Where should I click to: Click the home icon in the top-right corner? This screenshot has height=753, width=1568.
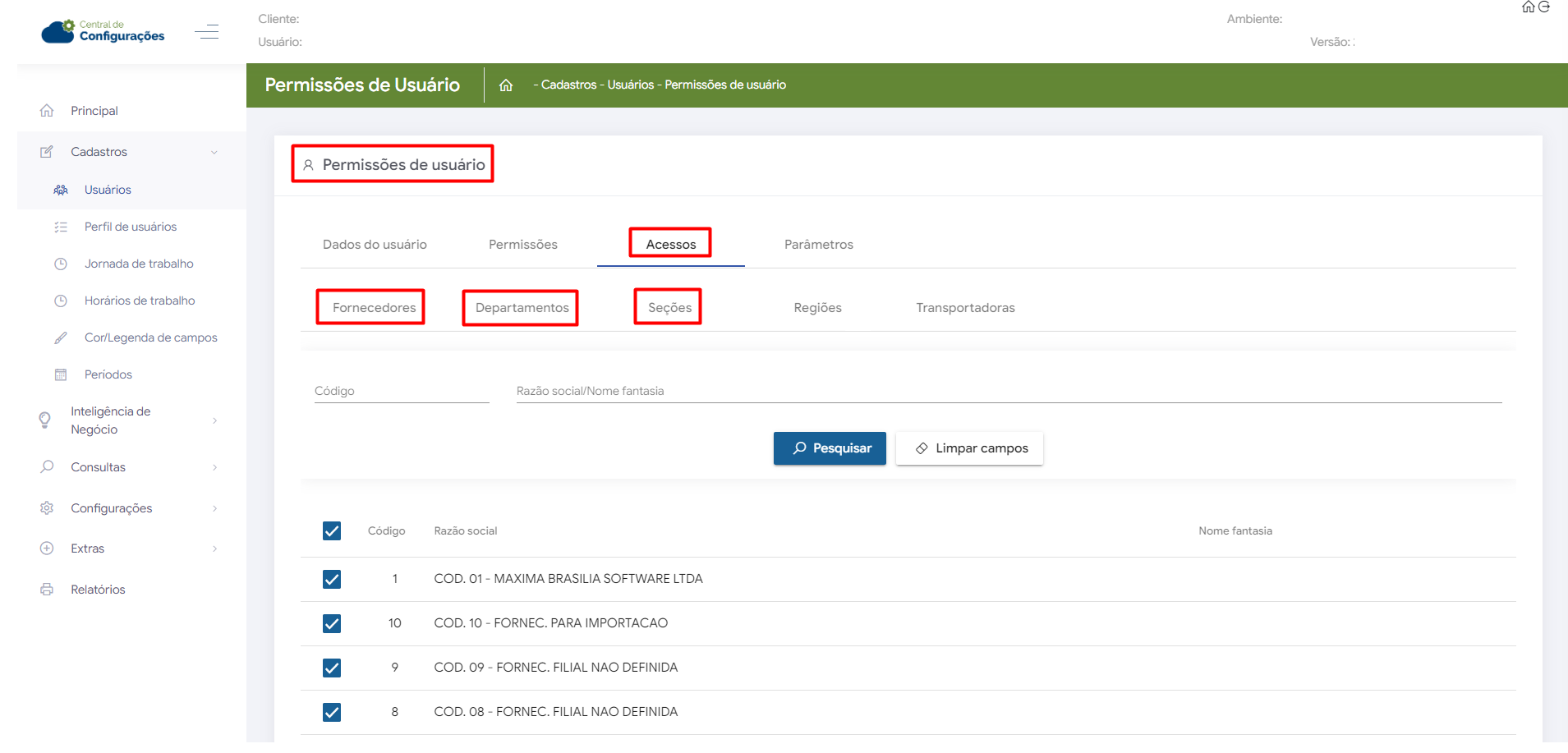[x=1528, y=7]
